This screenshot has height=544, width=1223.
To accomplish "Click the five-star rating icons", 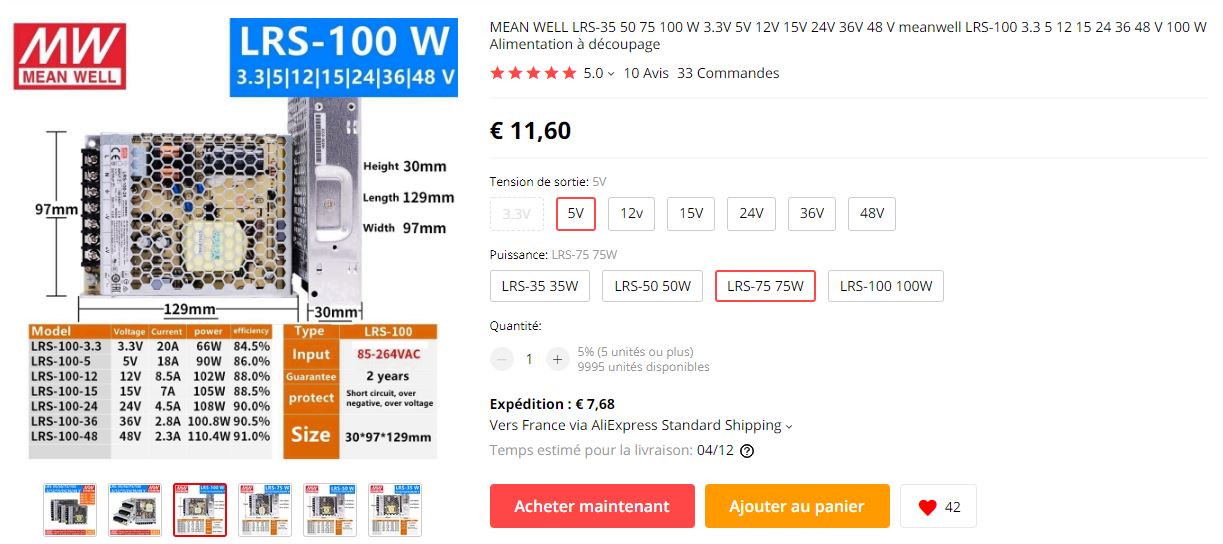I will point(533,73).
